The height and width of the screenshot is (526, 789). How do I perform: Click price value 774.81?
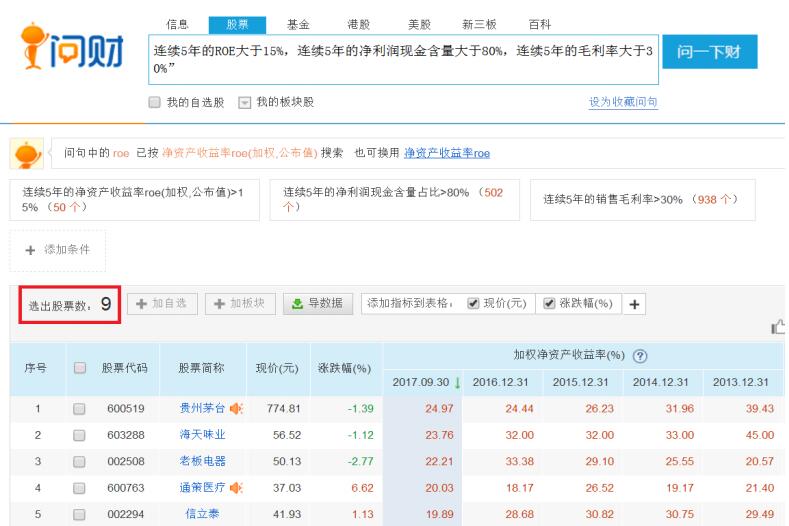point(284,409)
